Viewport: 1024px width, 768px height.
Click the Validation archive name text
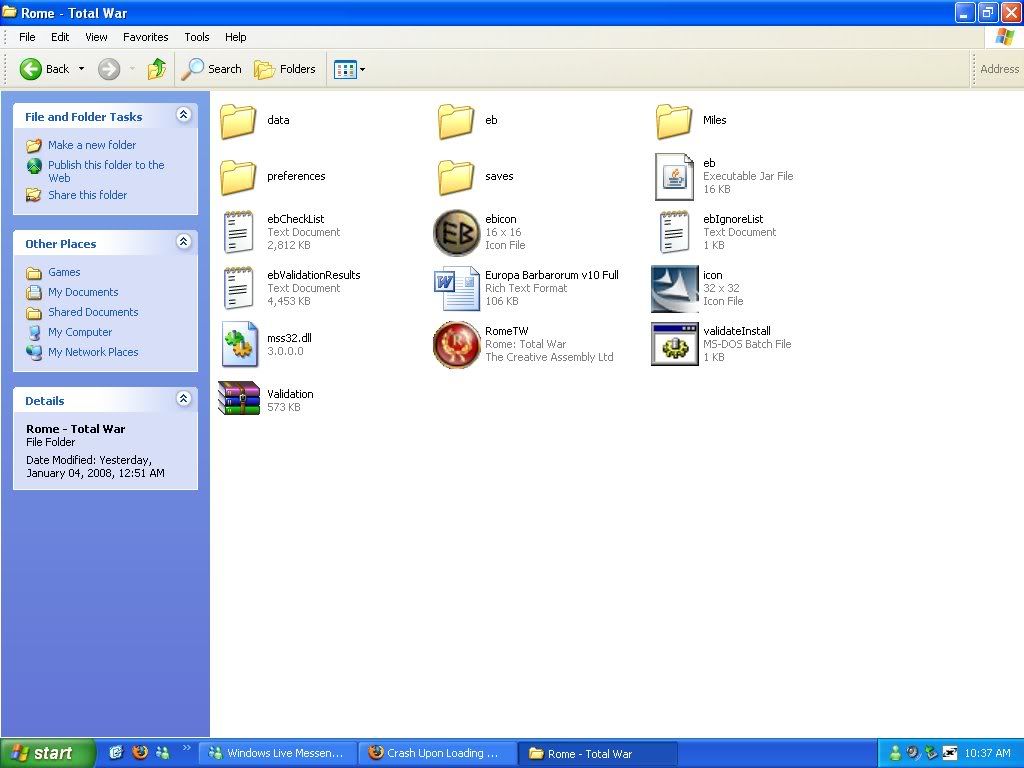290,394
